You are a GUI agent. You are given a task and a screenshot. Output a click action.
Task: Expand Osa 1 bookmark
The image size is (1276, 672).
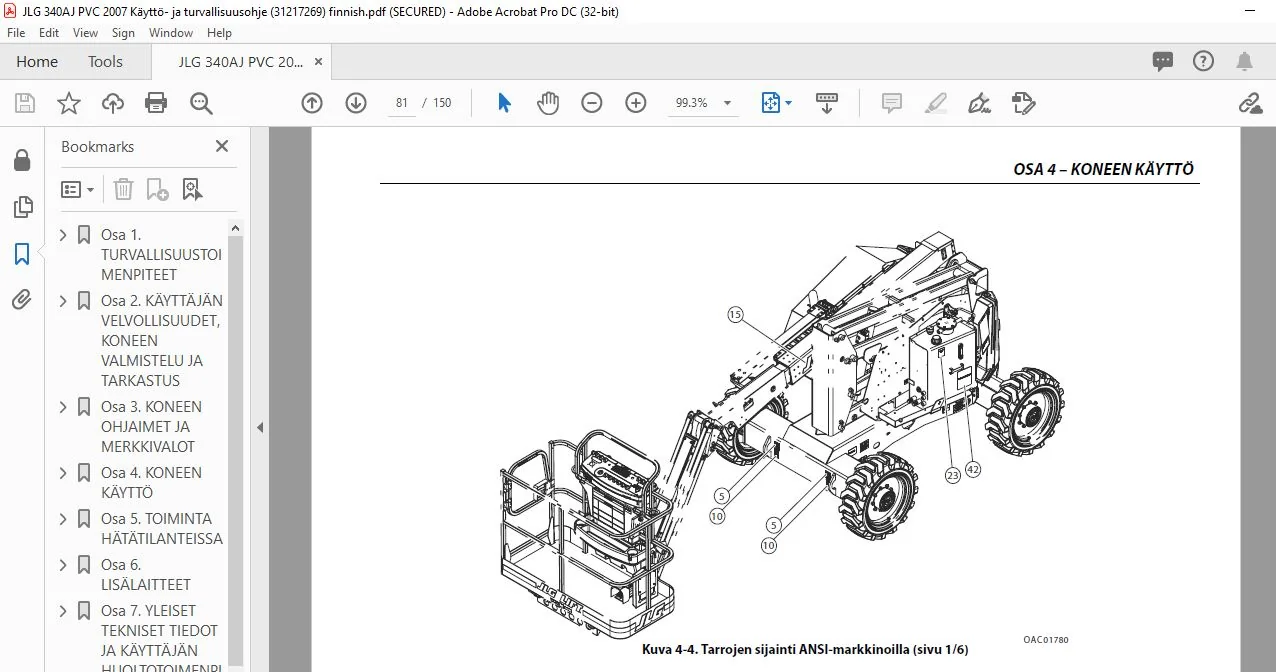pos(64,235)
